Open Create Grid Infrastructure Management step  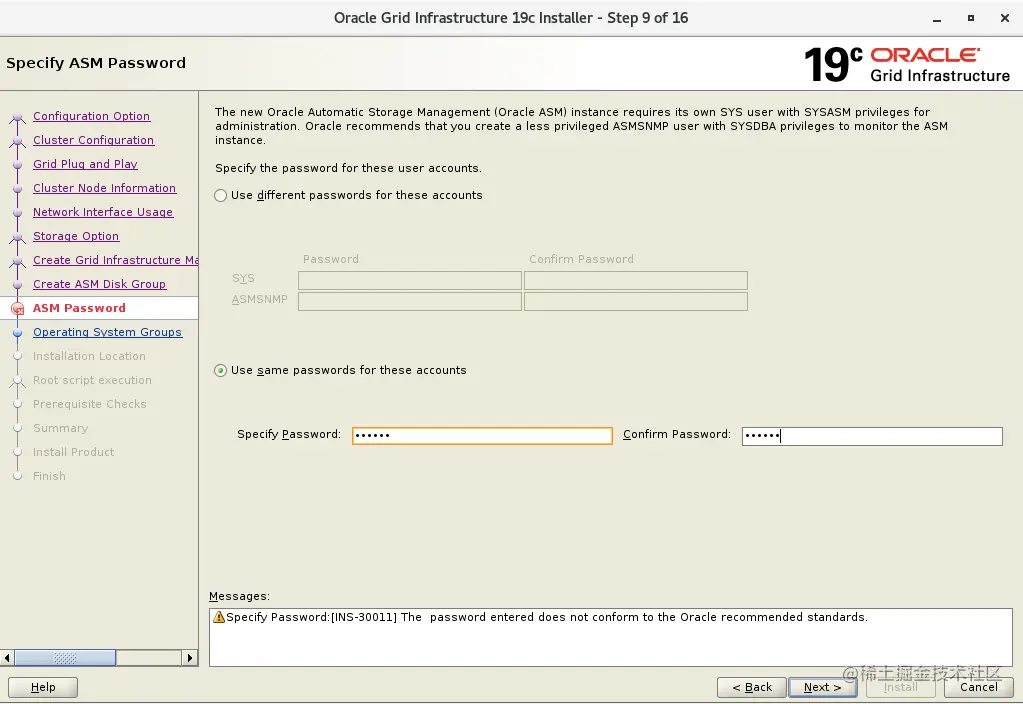[115, 260]
